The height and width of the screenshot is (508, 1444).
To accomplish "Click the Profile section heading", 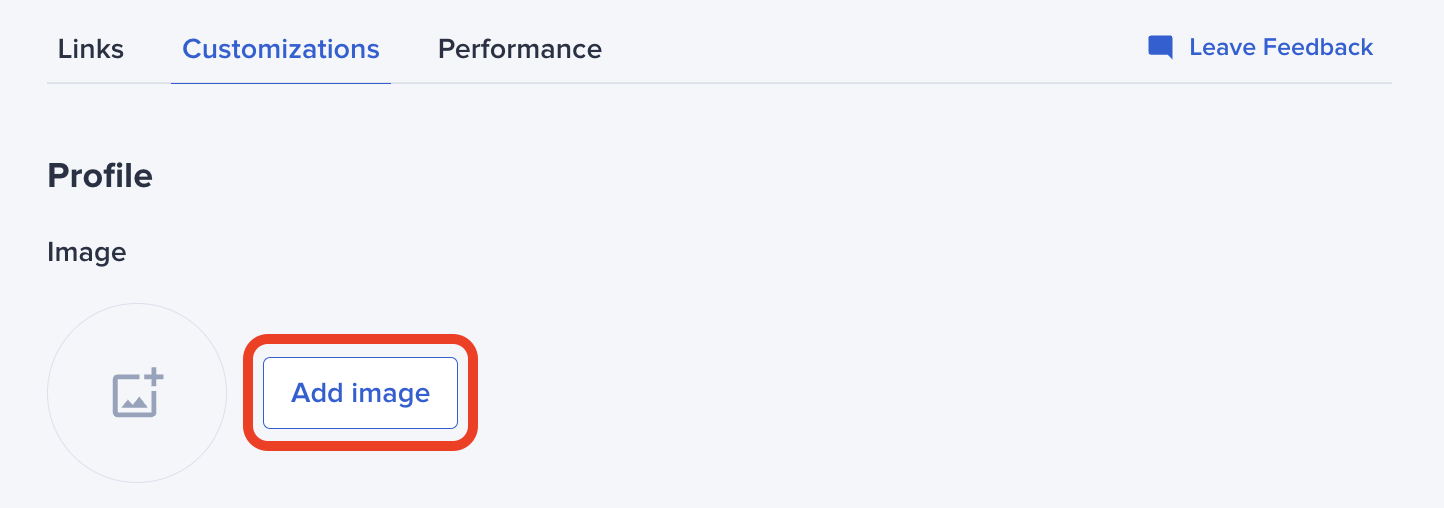I will [100, 176].
